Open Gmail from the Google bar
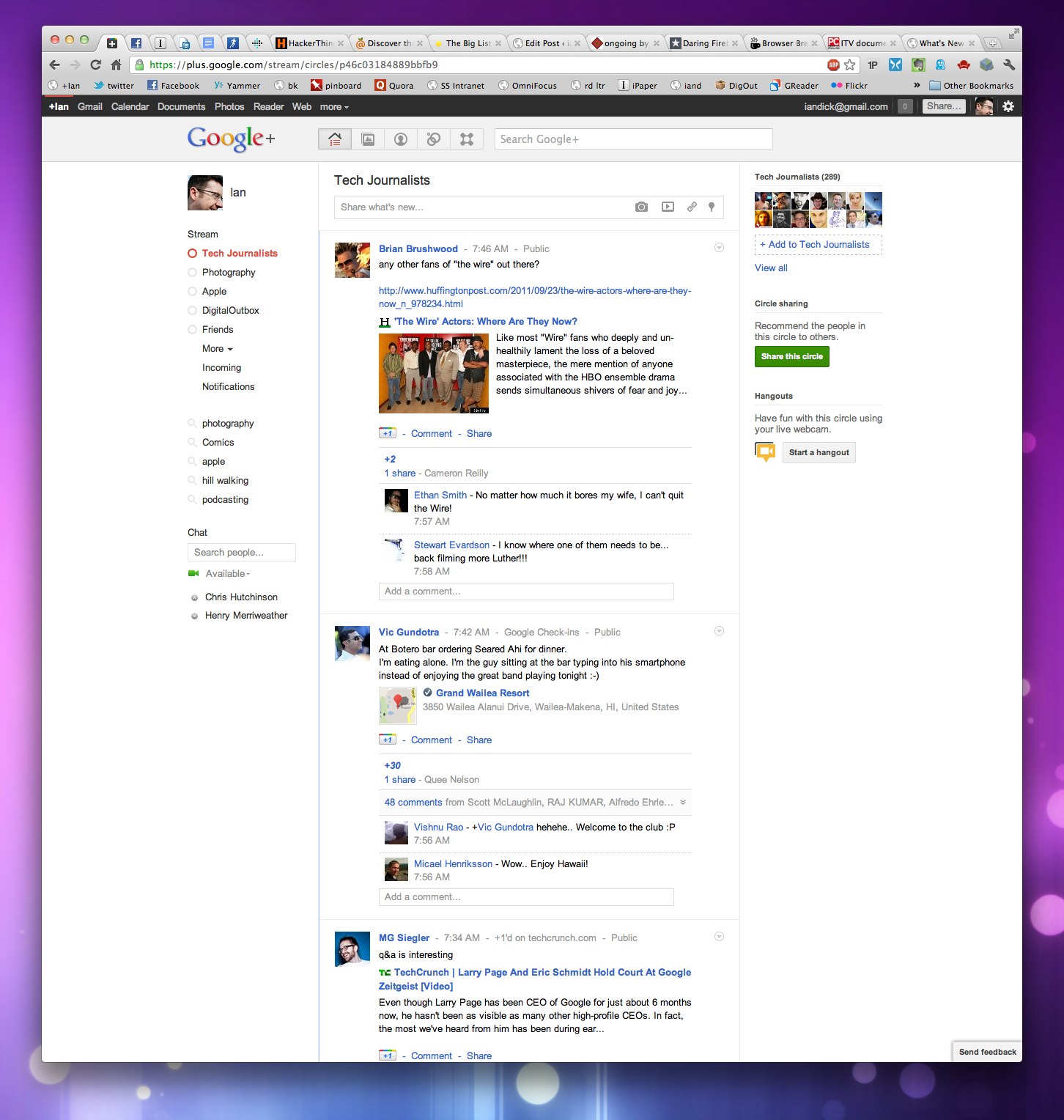 point(90,107)
